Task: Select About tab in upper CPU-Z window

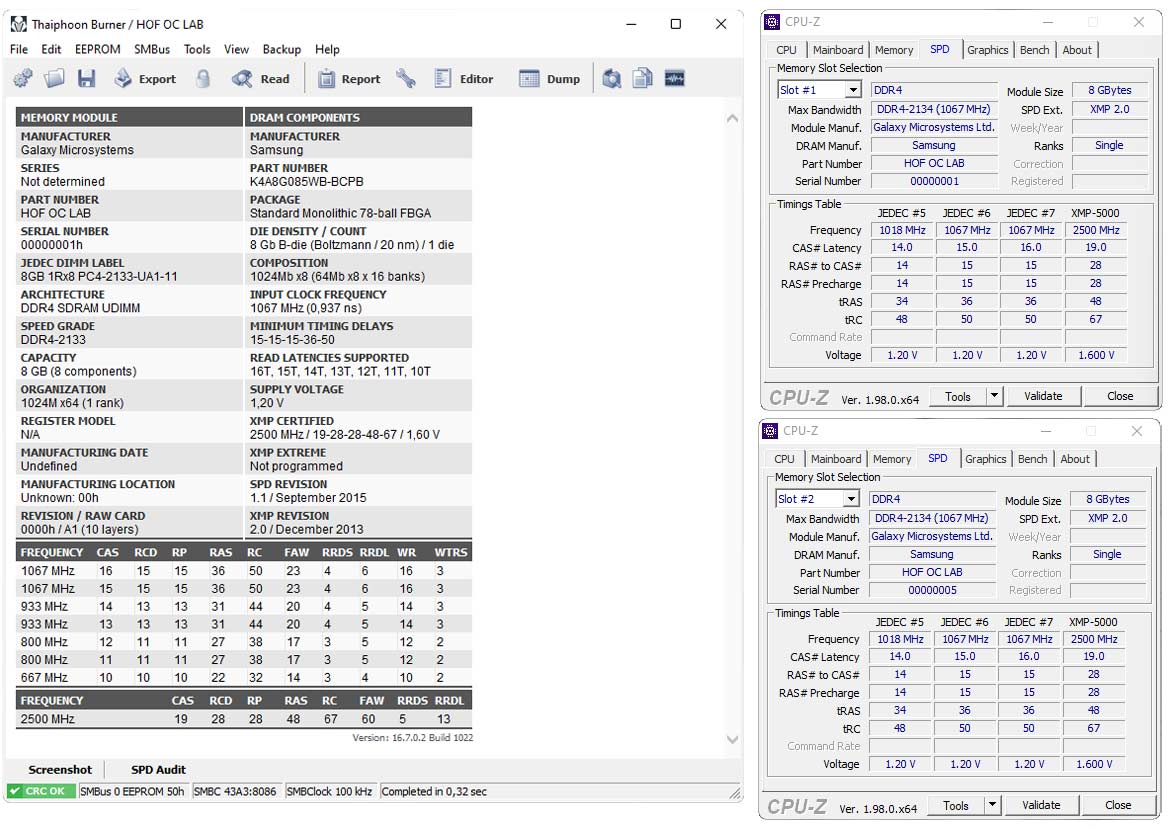Action: coord(1077,50)
